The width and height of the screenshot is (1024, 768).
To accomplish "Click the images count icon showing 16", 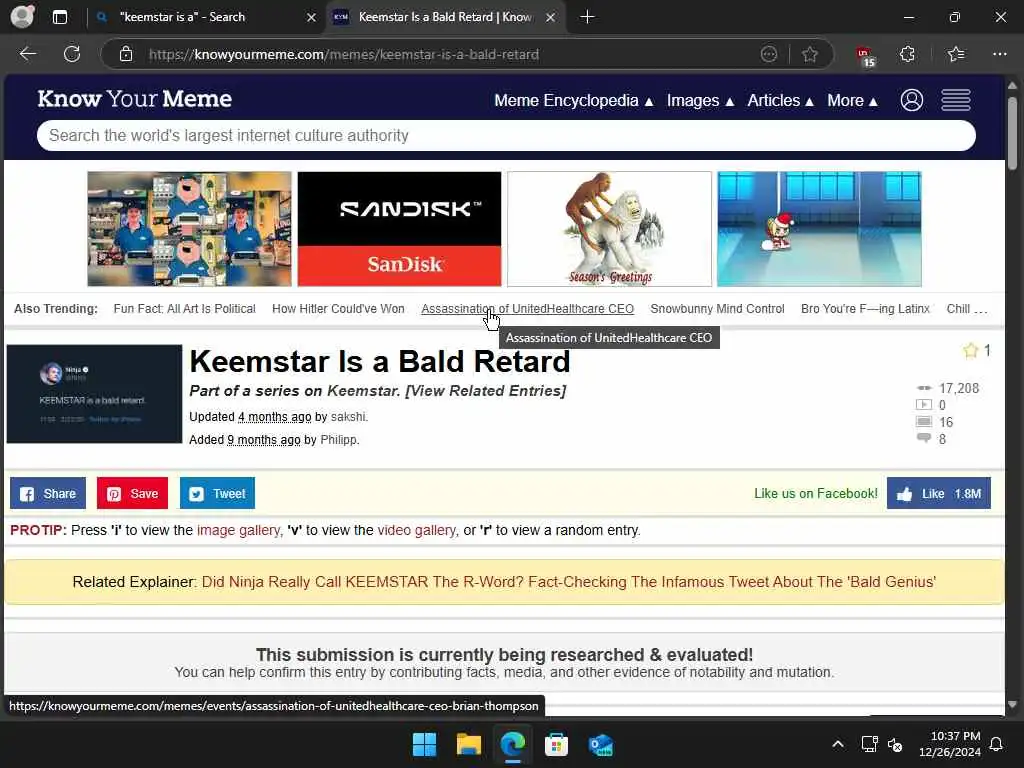I will click(924, 422).
